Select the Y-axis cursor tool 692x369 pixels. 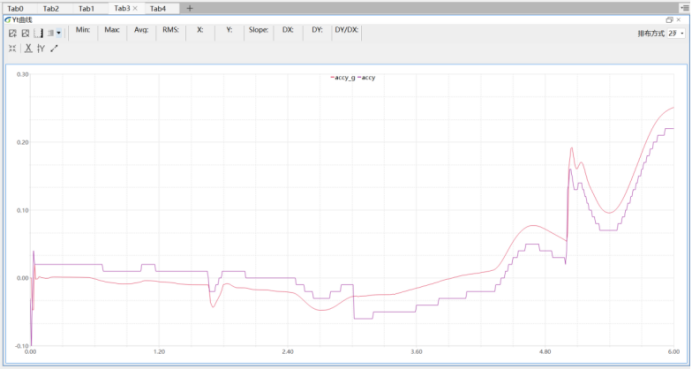[x=41, y=49]
